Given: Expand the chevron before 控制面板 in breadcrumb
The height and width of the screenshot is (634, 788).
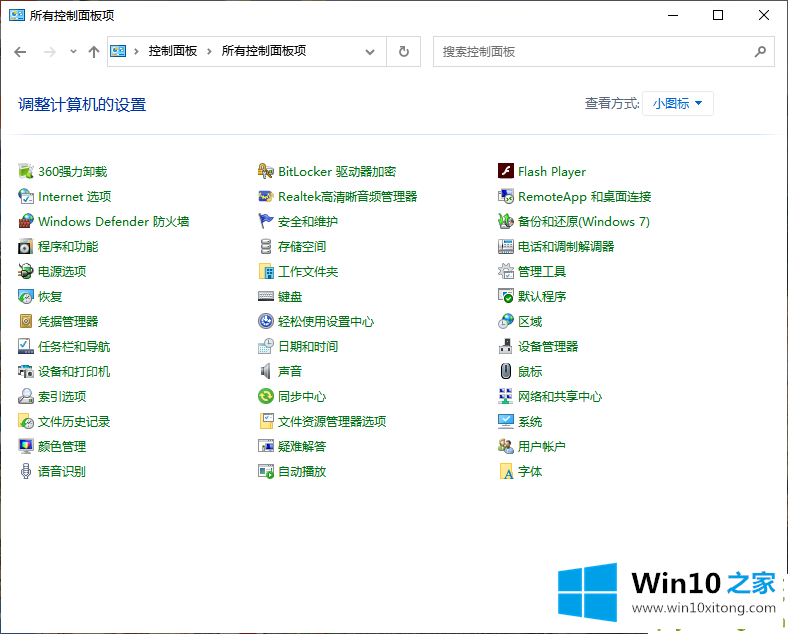Looking at the screenshot, I should coord(136,51).
